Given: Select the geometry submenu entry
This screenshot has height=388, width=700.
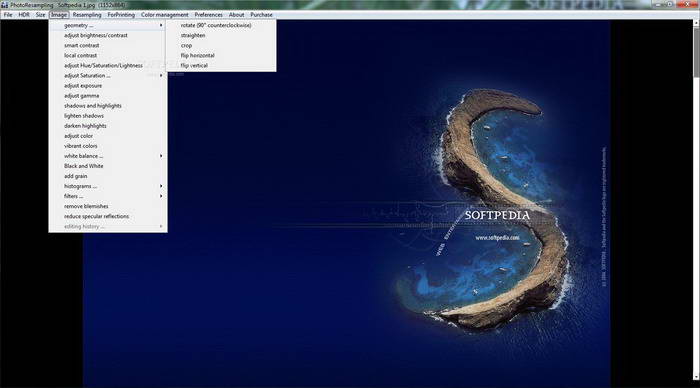Looking at the screenshot, I should [108, 25].
